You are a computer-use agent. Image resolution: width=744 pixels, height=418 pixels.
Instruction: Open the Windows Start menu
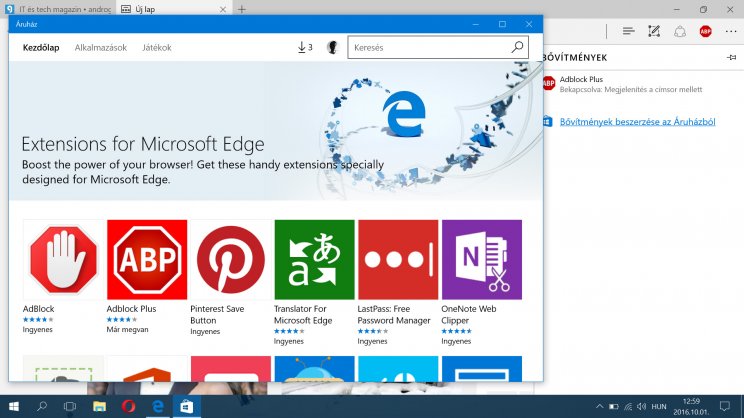[x=14, y=407]
